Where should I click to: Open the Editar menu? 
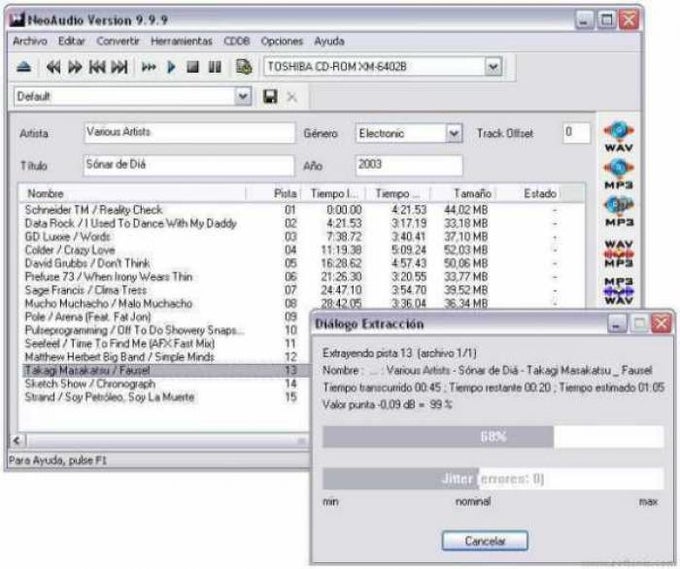72,41
